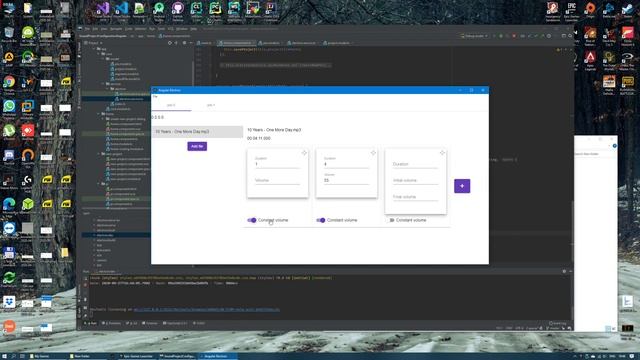Switch to Angular Electron taskbar item
Screen dimensions: 640x360
[218, 356]
